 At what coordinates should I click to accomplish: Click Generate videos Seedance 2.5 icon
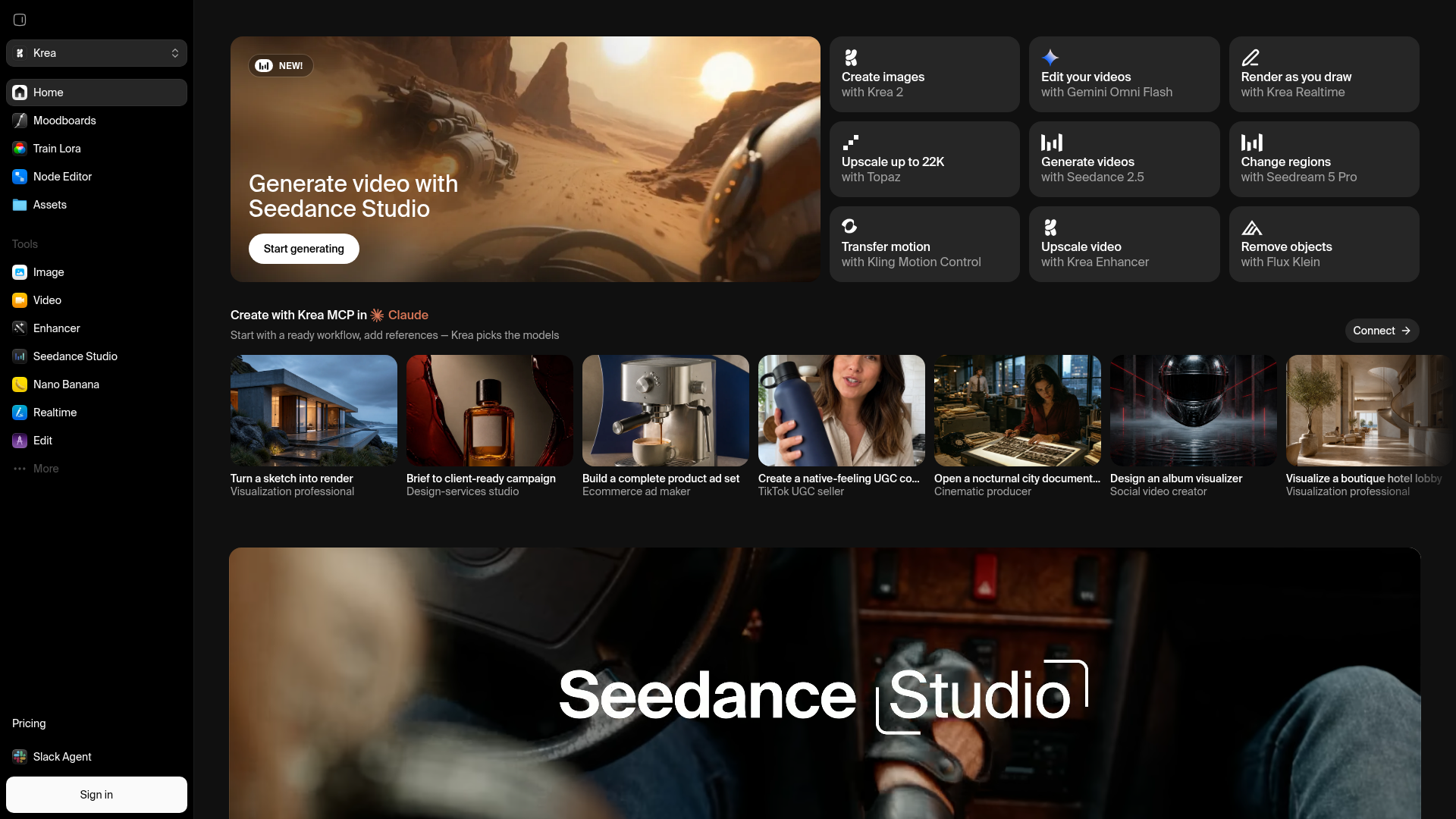(x=1051, y=143)
